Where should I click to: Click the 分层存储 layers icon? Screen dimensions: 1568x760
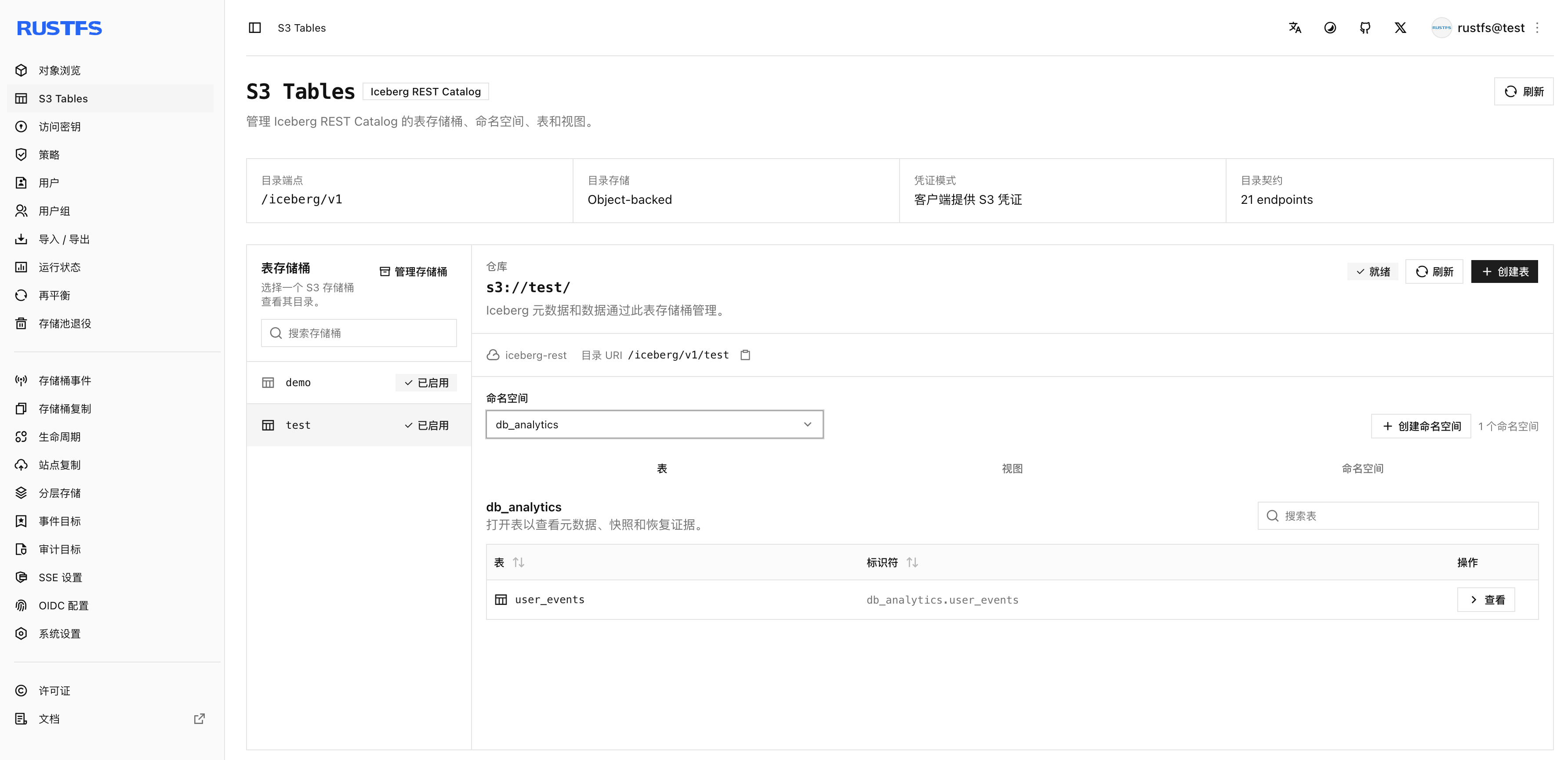[x=21, y=493]
